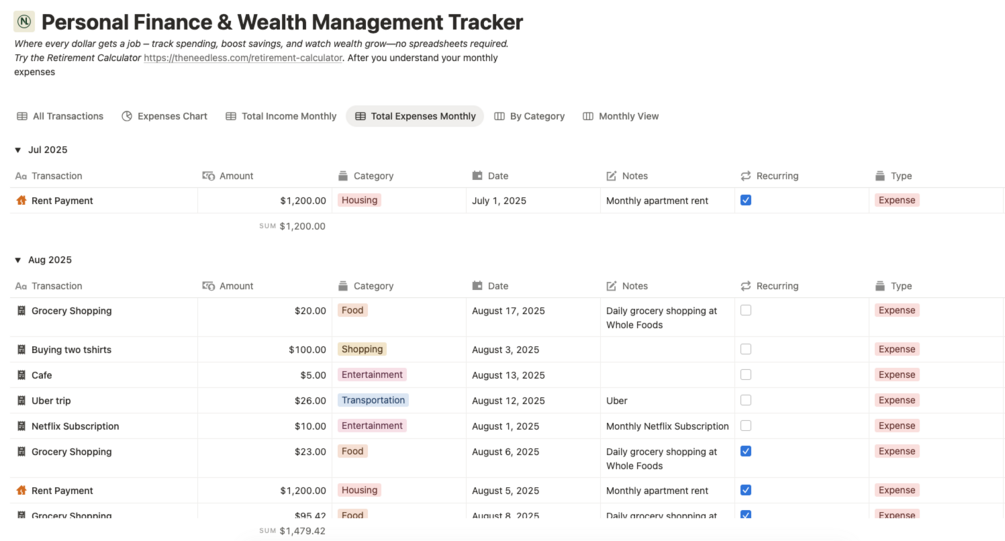Open the By Category tab
The height and width of the screenshot is (541, 1005).
click(x=529, y=116)
